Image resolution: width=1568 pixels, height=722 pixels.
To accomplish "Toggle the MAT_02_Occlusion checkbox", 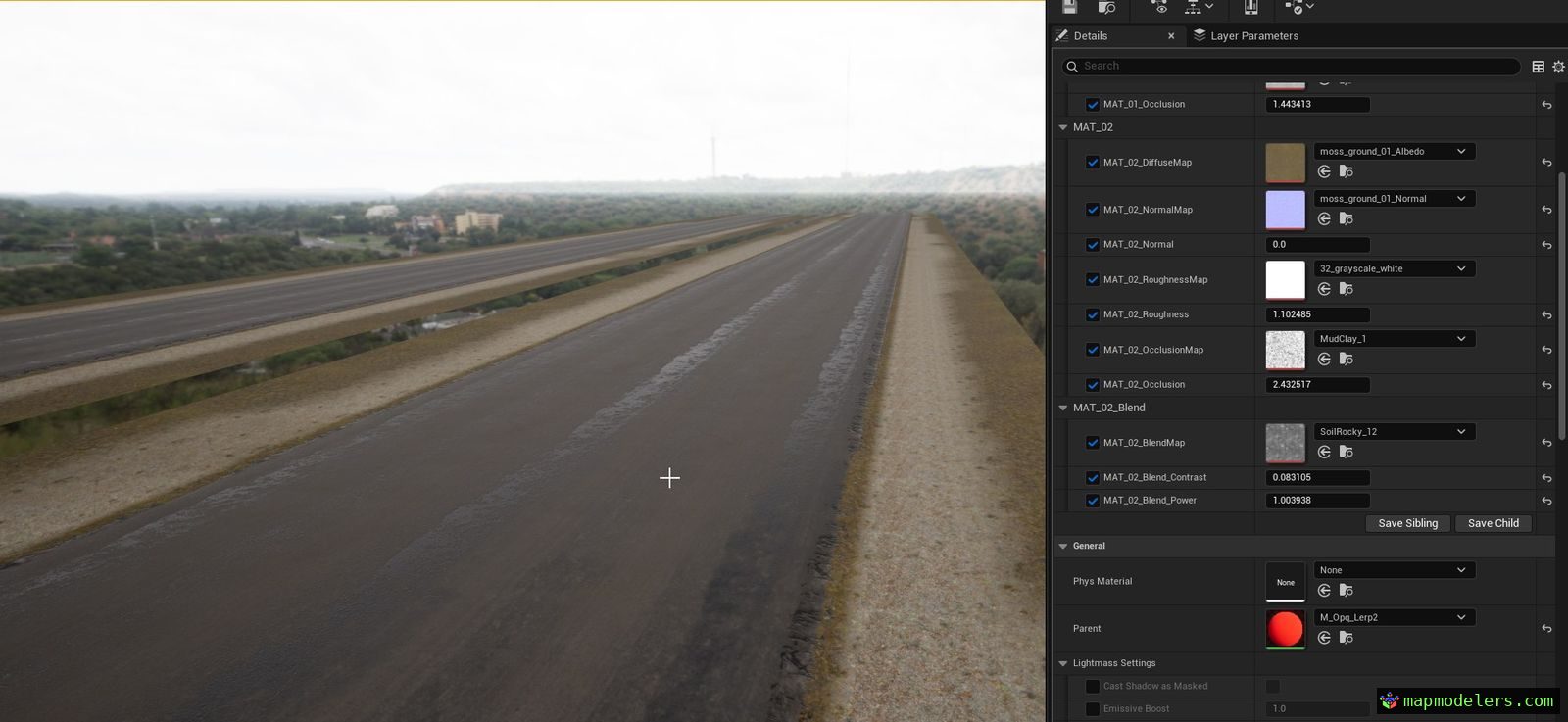I will tap(1093, 385).
